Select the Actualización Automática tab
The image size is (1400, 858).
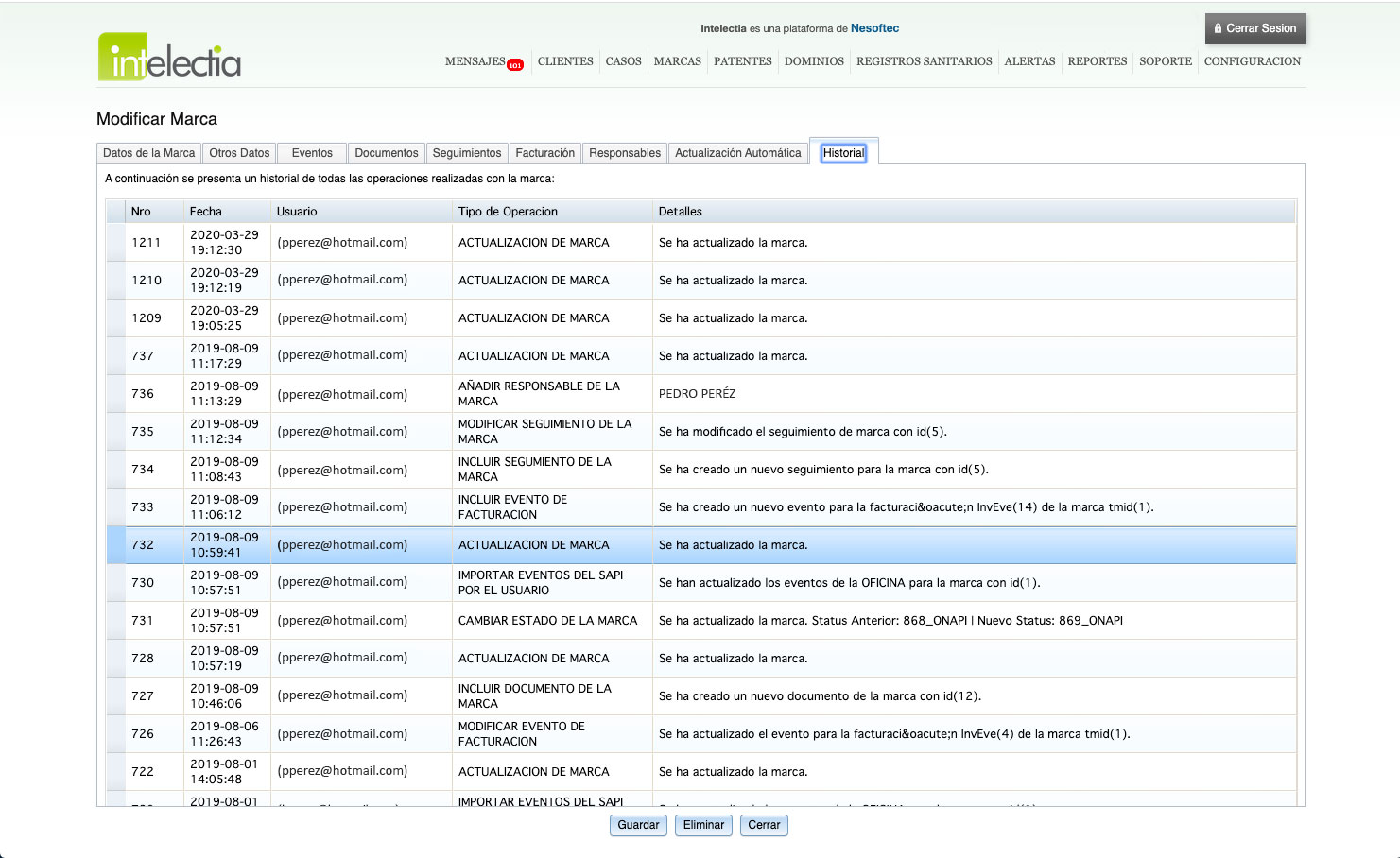[x=737, y=153]
